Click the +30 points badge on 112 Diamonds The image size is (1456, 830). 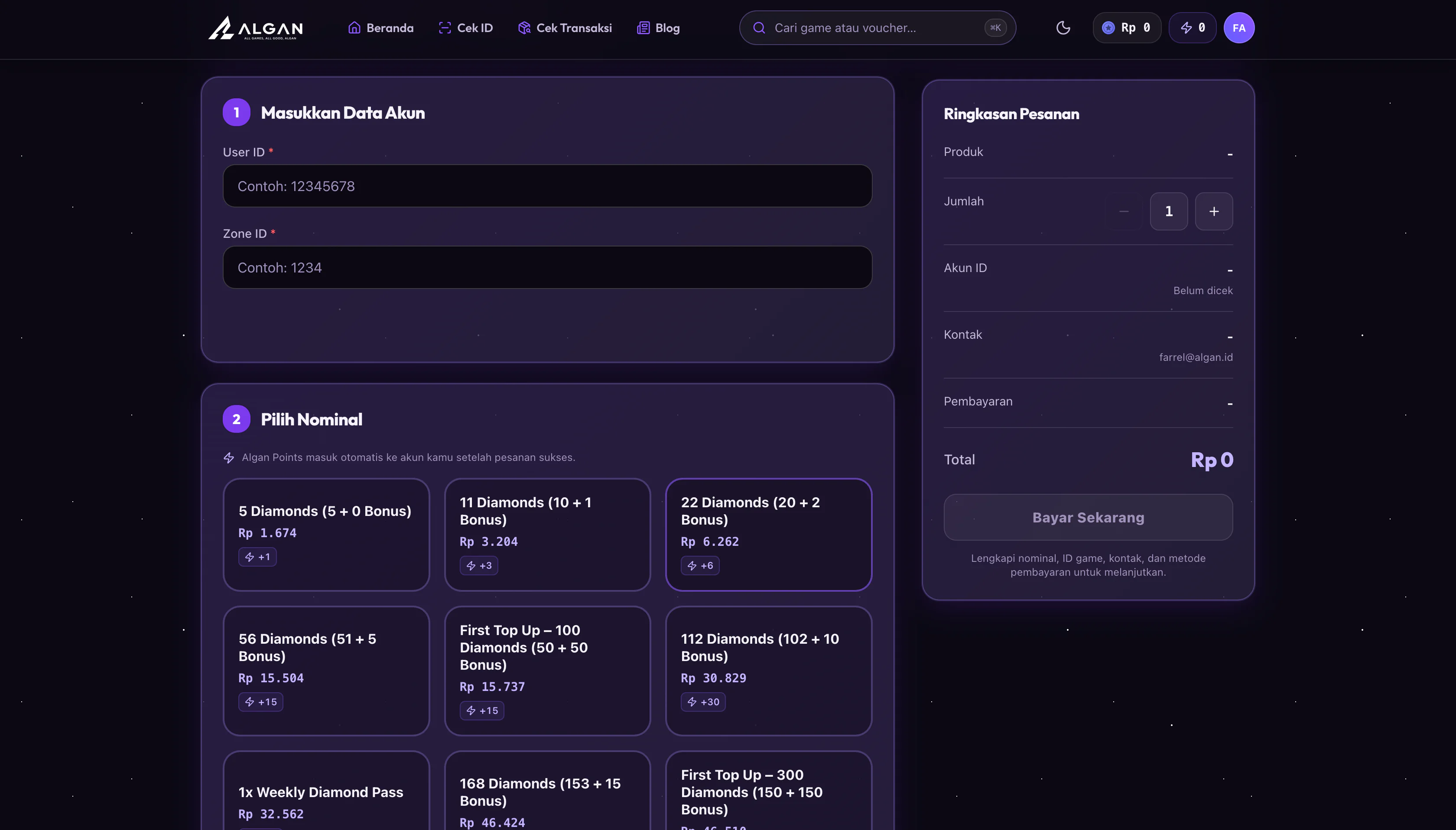pyautogui.click(x=703, y=702)
